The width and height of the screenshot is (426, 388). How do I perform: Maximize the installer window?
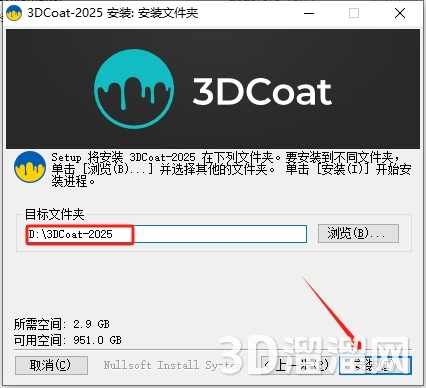(354, 13)
